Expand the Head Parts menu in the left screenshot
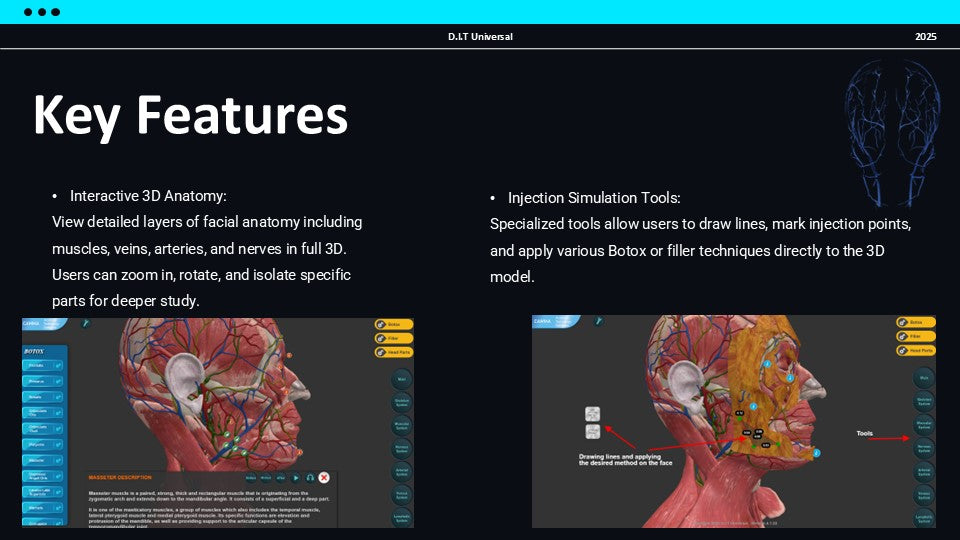Image resolution: width=960 pixels, height=540 pixels. [x=394, y=352]
